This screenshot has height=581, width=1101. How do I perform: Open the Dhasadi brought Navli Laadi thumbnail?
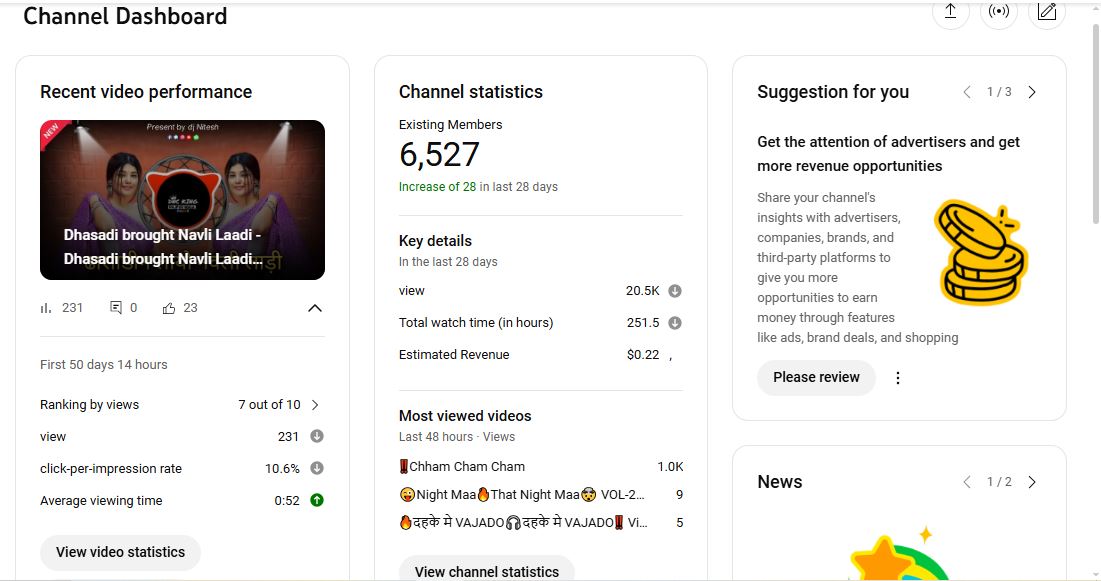[182, 200]
